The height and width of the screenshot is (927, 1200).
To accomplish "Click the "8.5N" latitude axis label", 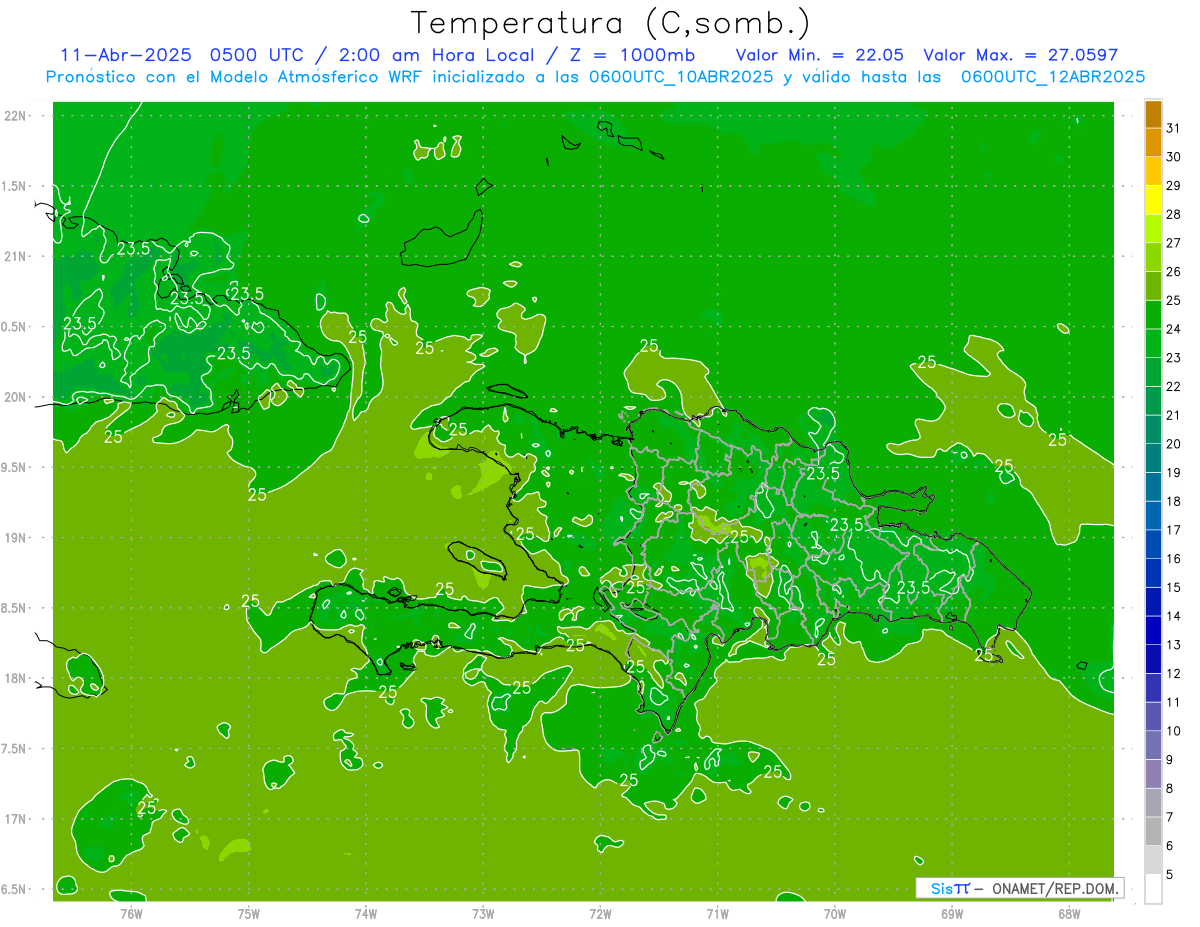I will coord(15,608).
